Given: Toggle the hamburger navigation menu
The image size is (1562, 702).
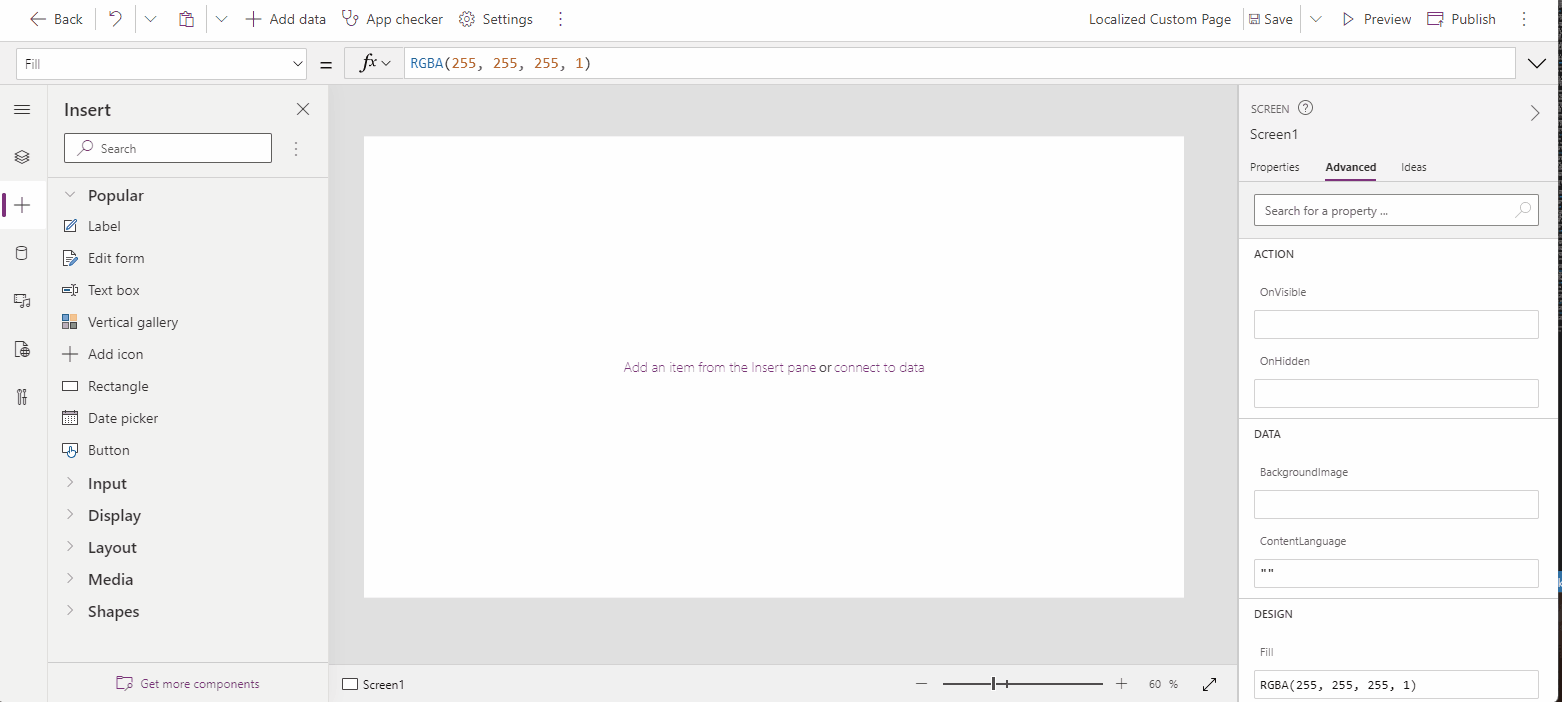Looking at the screenshot, I should click(x=22, y=109).
